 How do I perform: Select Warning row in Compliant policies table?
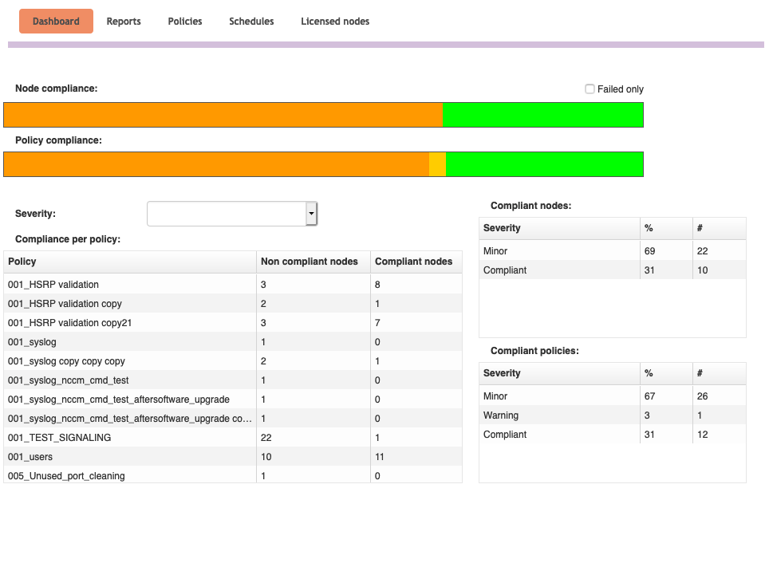613,415
